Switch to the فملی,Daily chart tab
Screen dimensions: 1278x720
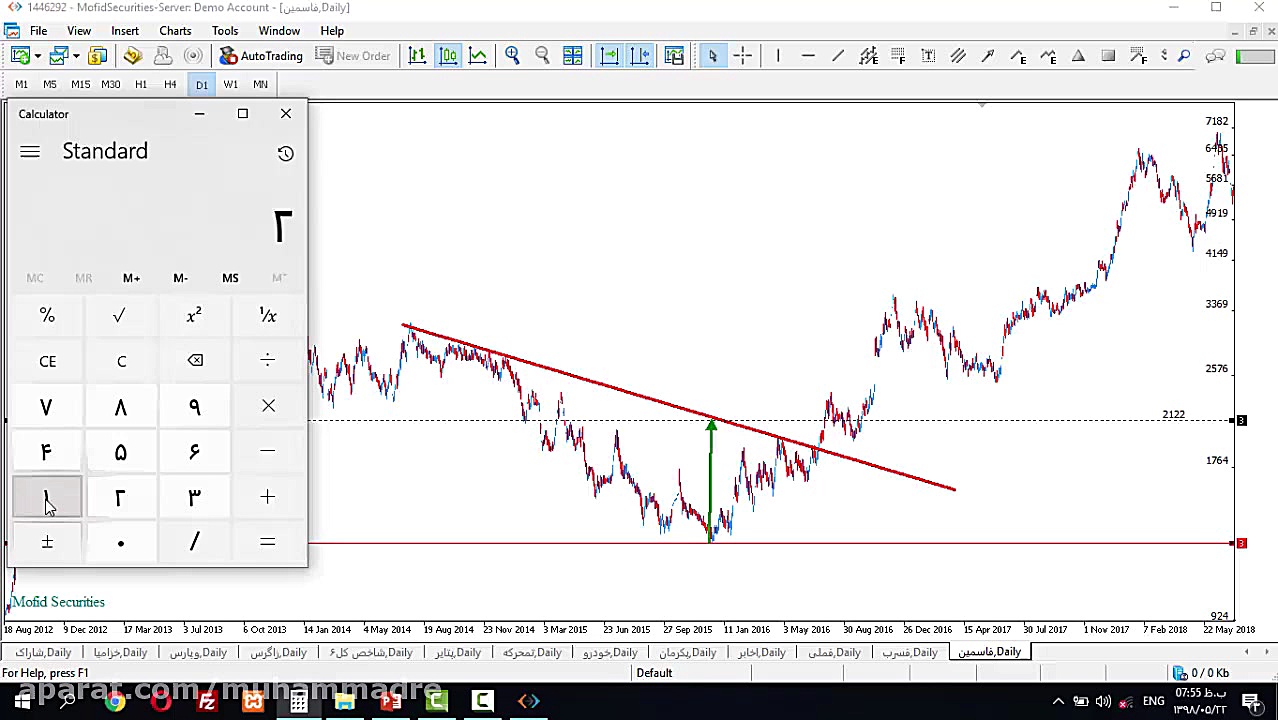coord(834,652)
